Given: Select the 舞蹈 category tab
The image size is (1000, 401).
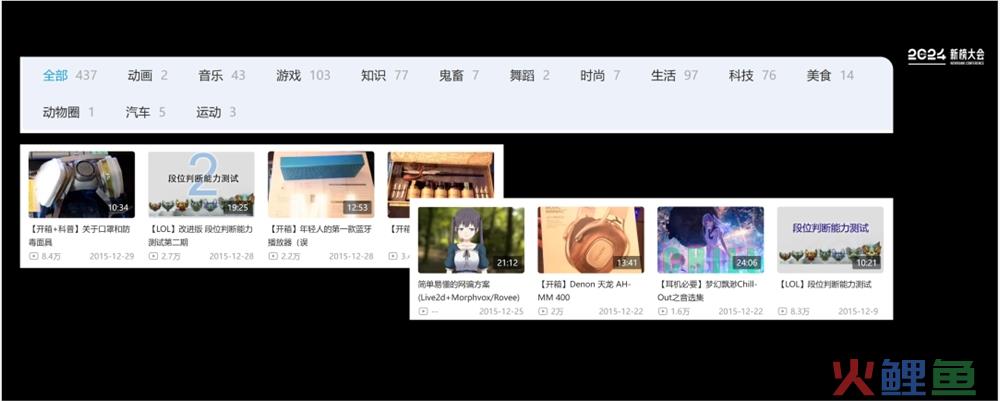Looking at the screenshot, I should click(529, 76).
